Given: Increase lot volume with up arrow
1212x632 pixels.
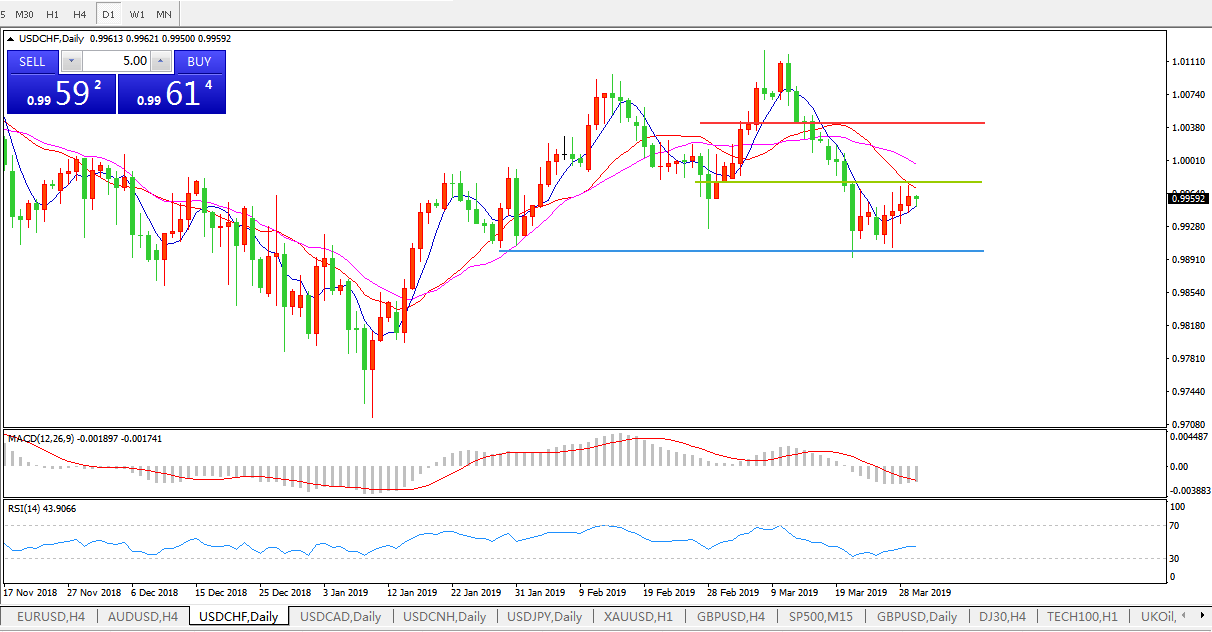Looking at the screenshot, I should coord(161,61).
